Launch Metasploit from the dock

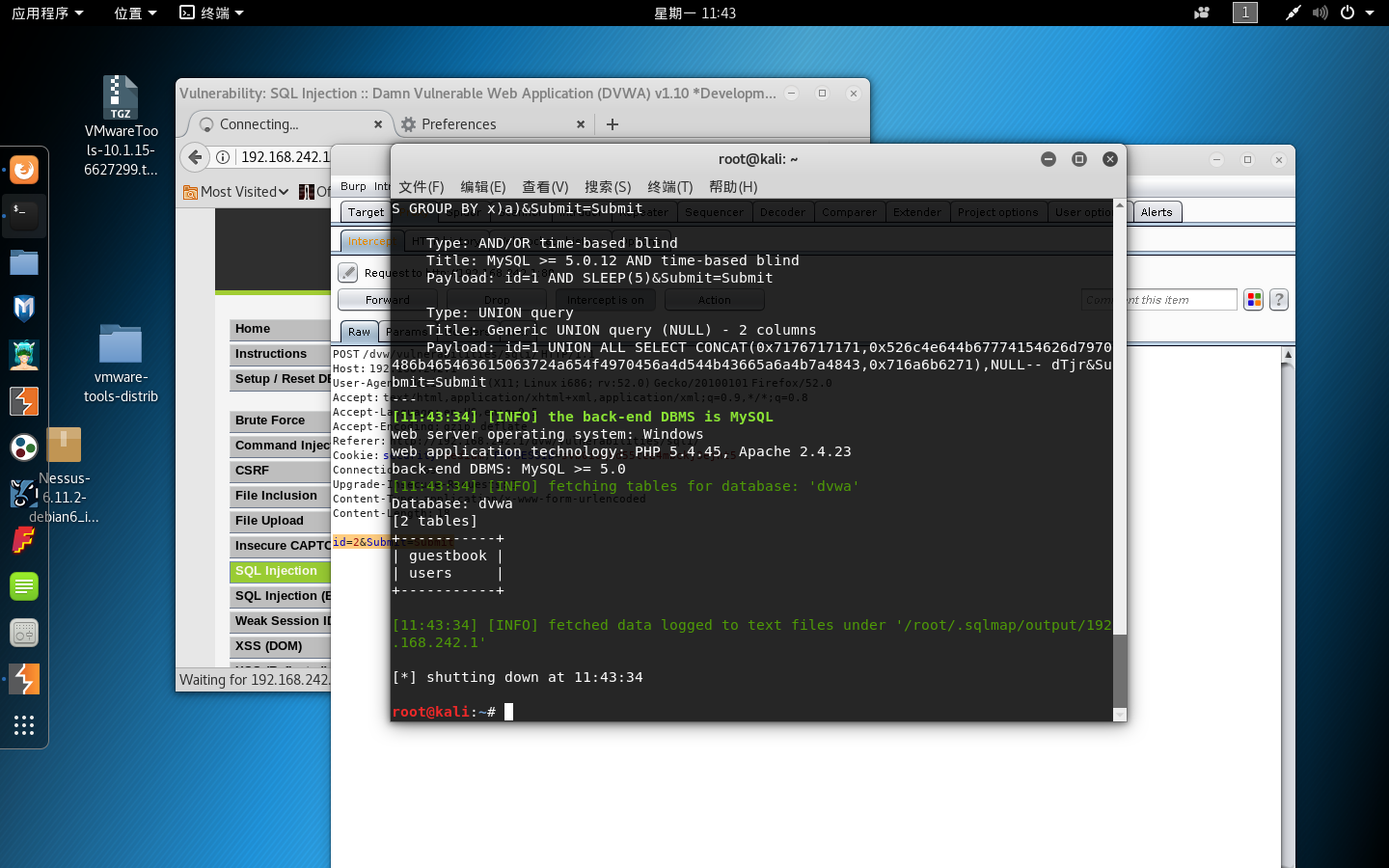[x=24, y=308]
